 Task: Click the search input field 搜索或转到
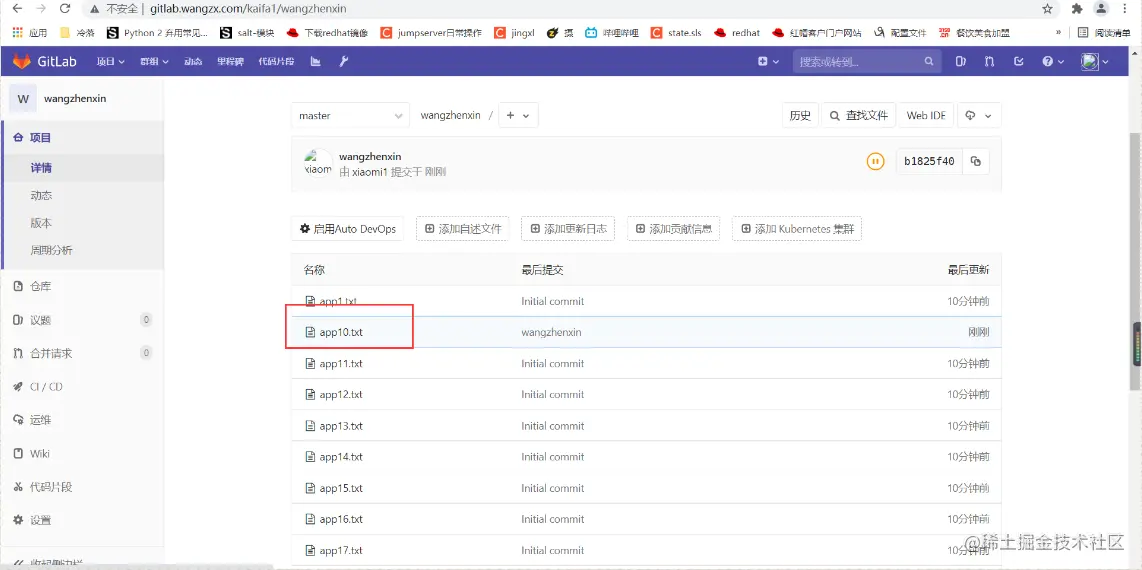(x=866, y=62)
